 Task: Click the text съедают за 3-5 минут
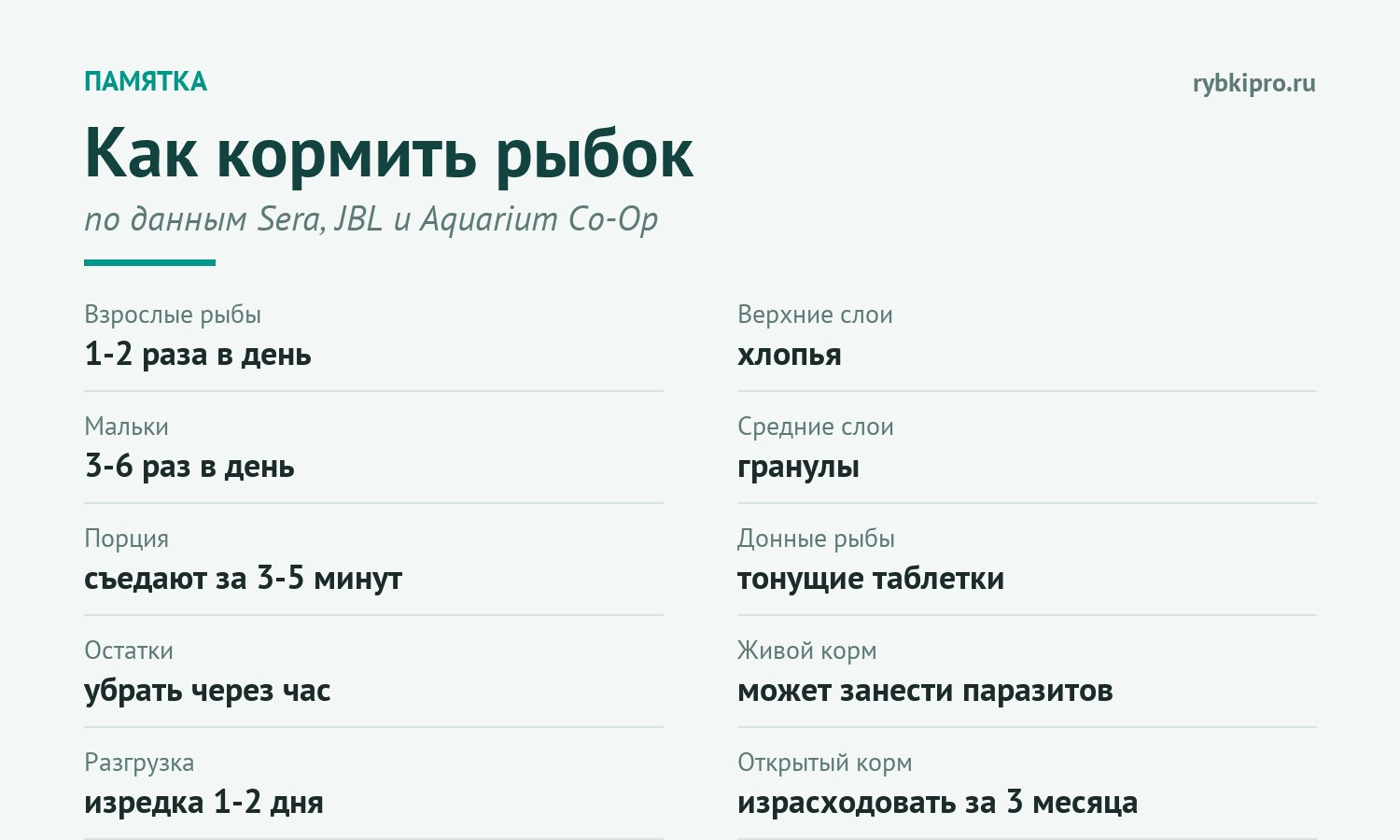click(x=243, y=579)
